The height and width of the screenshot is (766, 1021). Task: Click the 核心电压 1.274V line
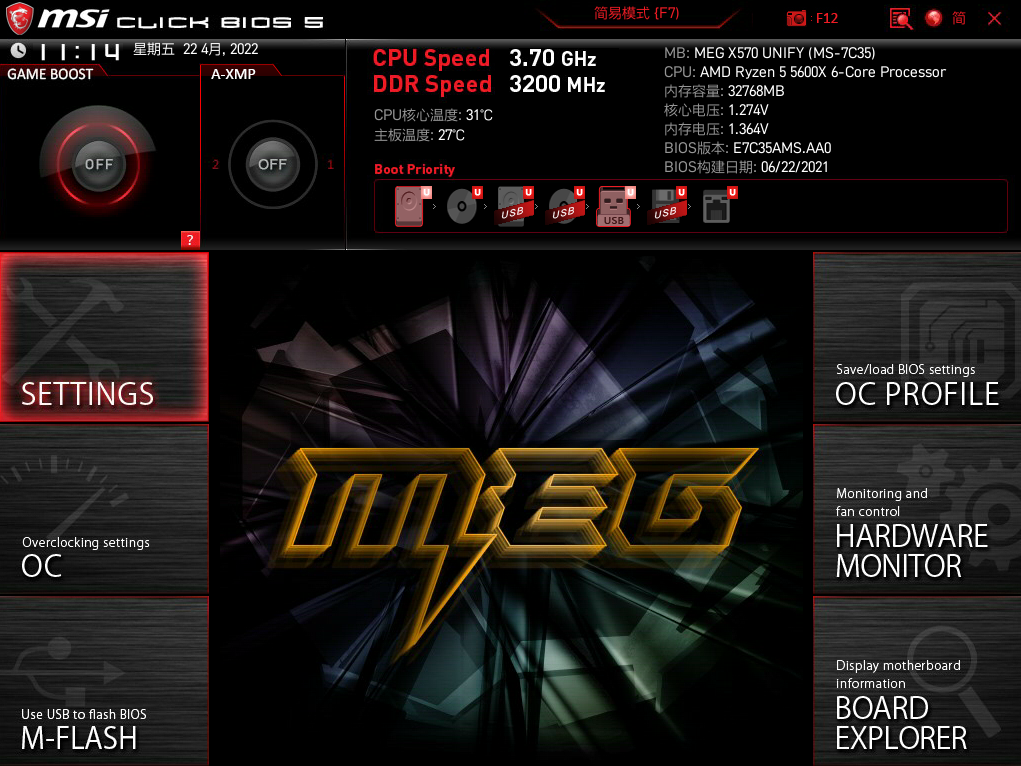pyautogui.click(x=716, y=109)
